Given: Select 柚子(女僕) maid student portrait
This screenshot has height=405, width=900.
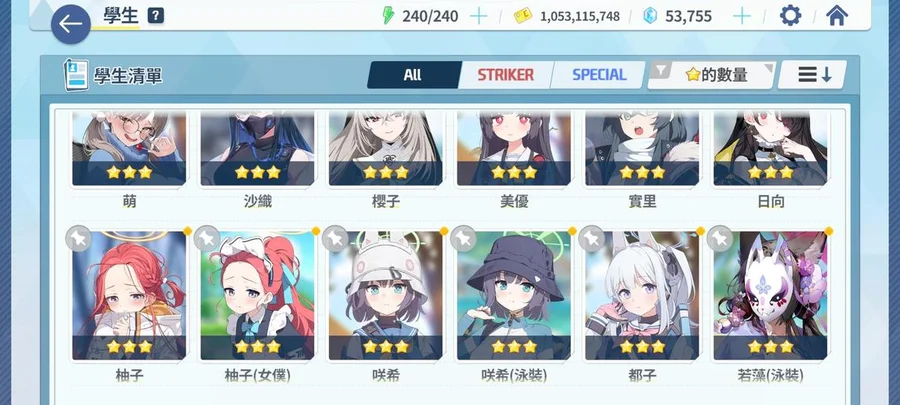Looking at the screenshot, I should 257,295.
